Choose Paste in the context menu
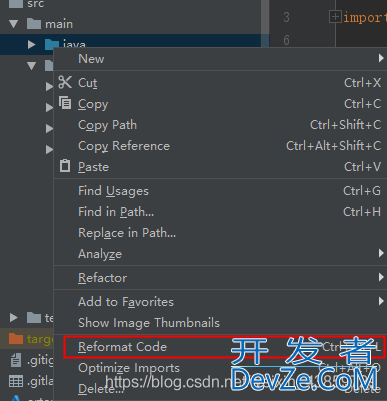The width and height of the screenshot is (387, 401). 220,167
